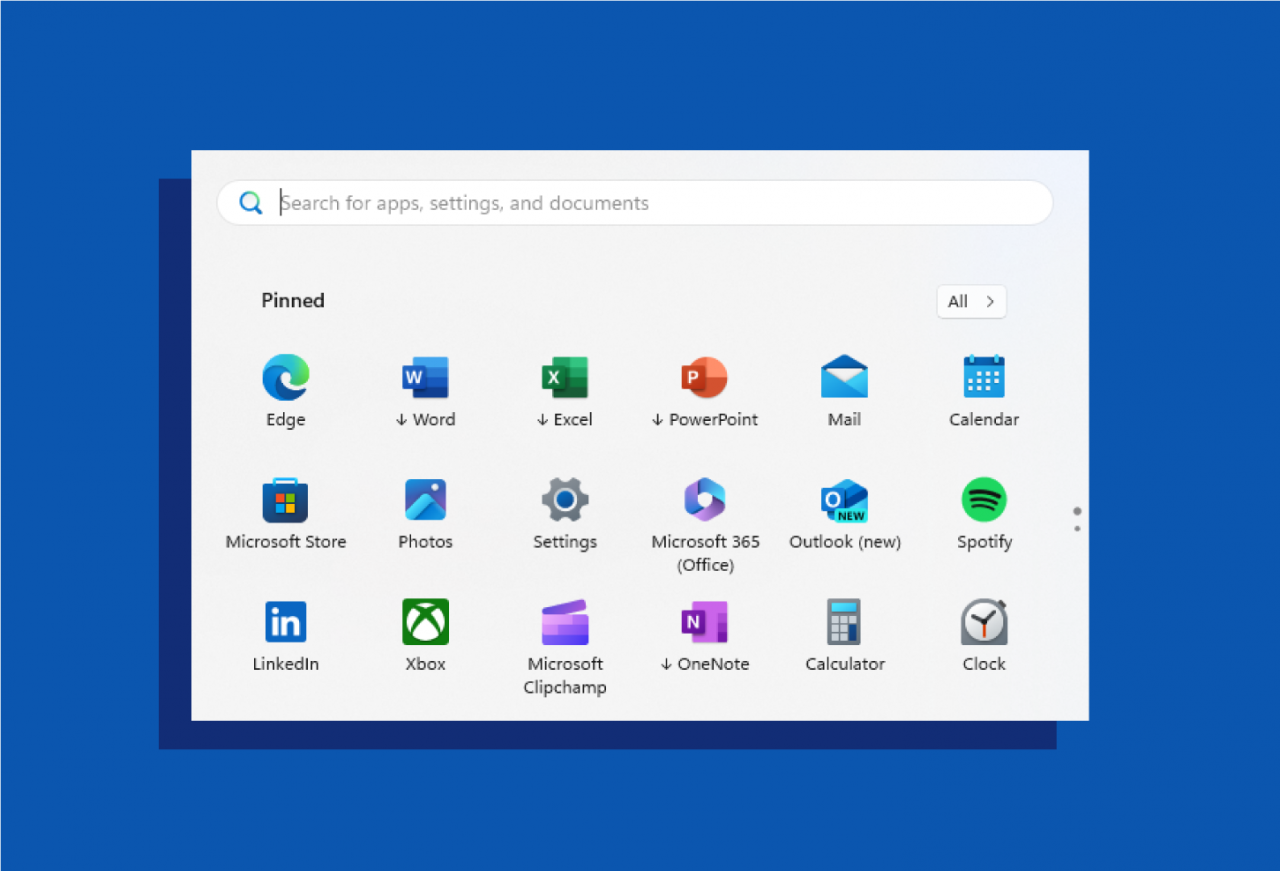
Task: Open Outlook (new) app
Action: coord(844,500)
